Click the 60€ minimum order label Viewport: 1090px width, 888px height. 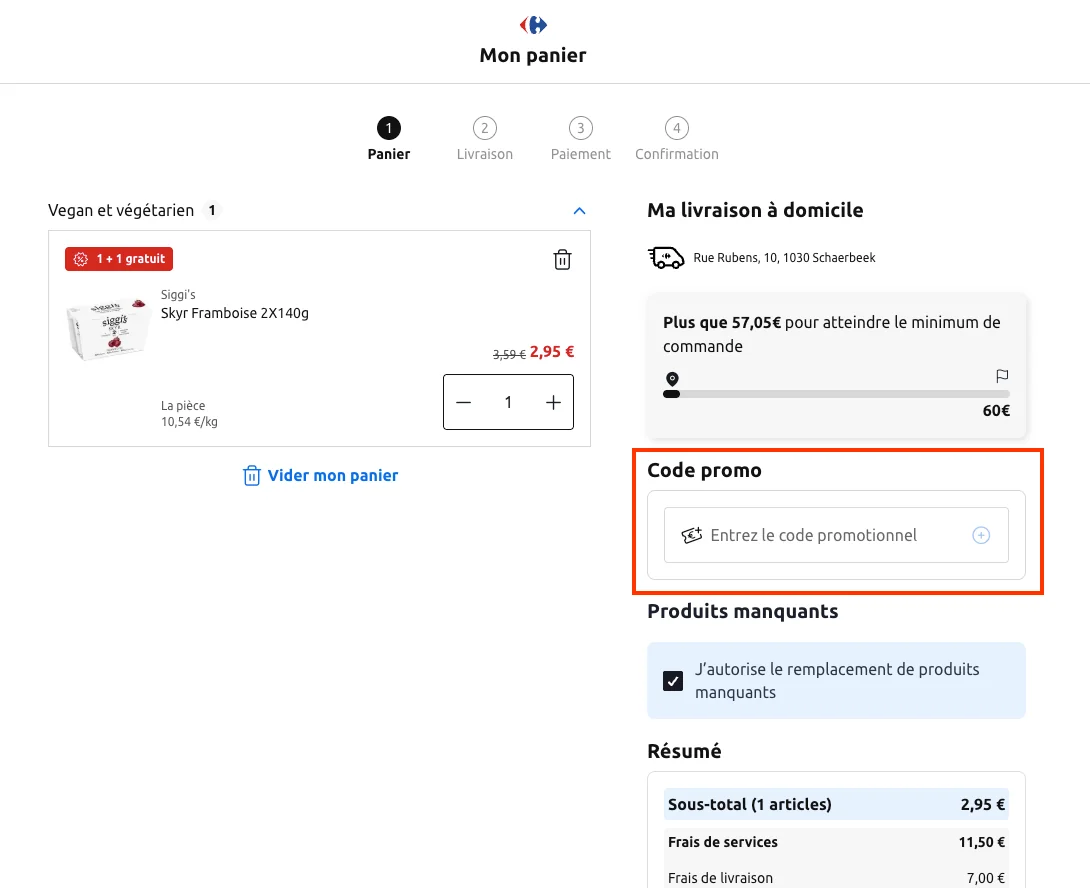(996, 411)
